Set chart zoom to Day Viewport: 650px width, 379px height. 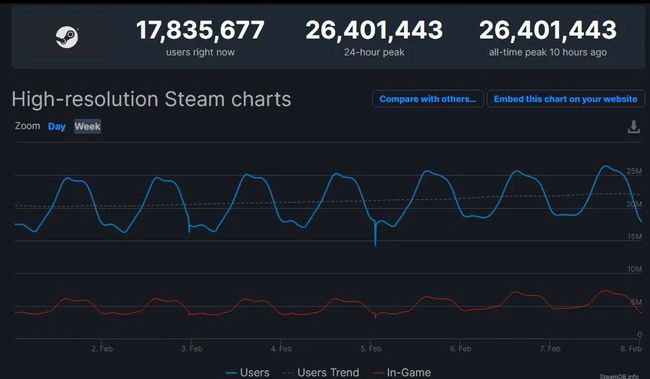(x=57, y=126)
